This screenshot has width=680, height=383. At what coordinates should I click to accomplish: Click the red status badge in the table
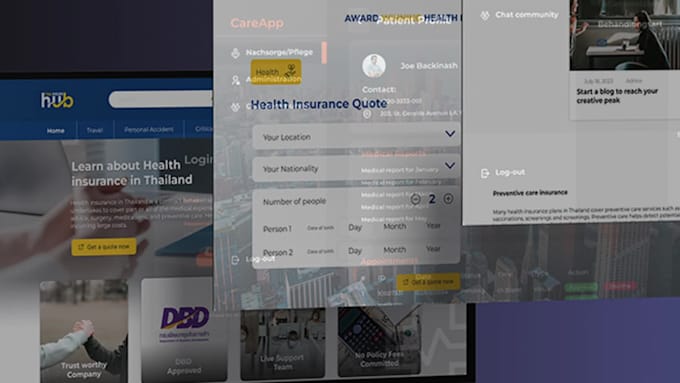621,286
